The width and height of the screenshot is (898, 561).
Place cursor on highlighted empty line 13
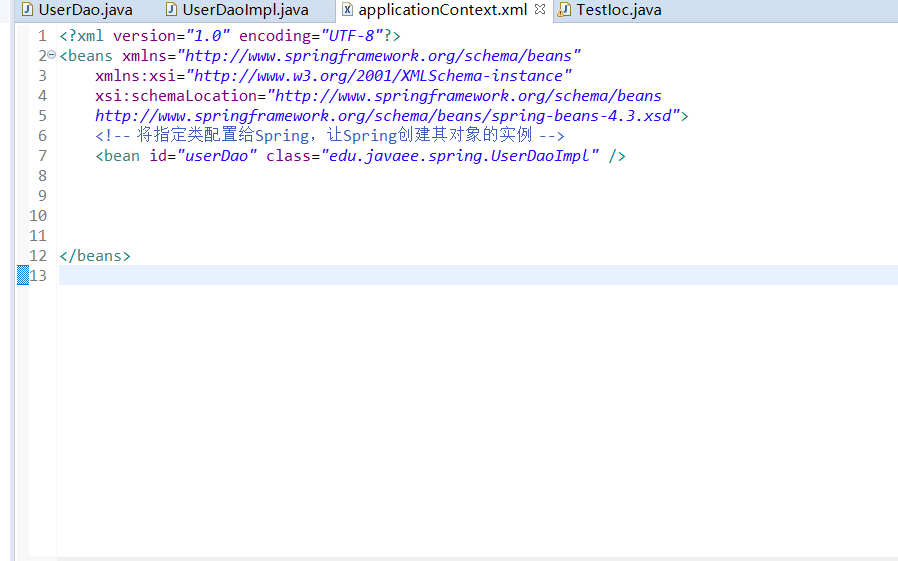(x=478, y=275)
